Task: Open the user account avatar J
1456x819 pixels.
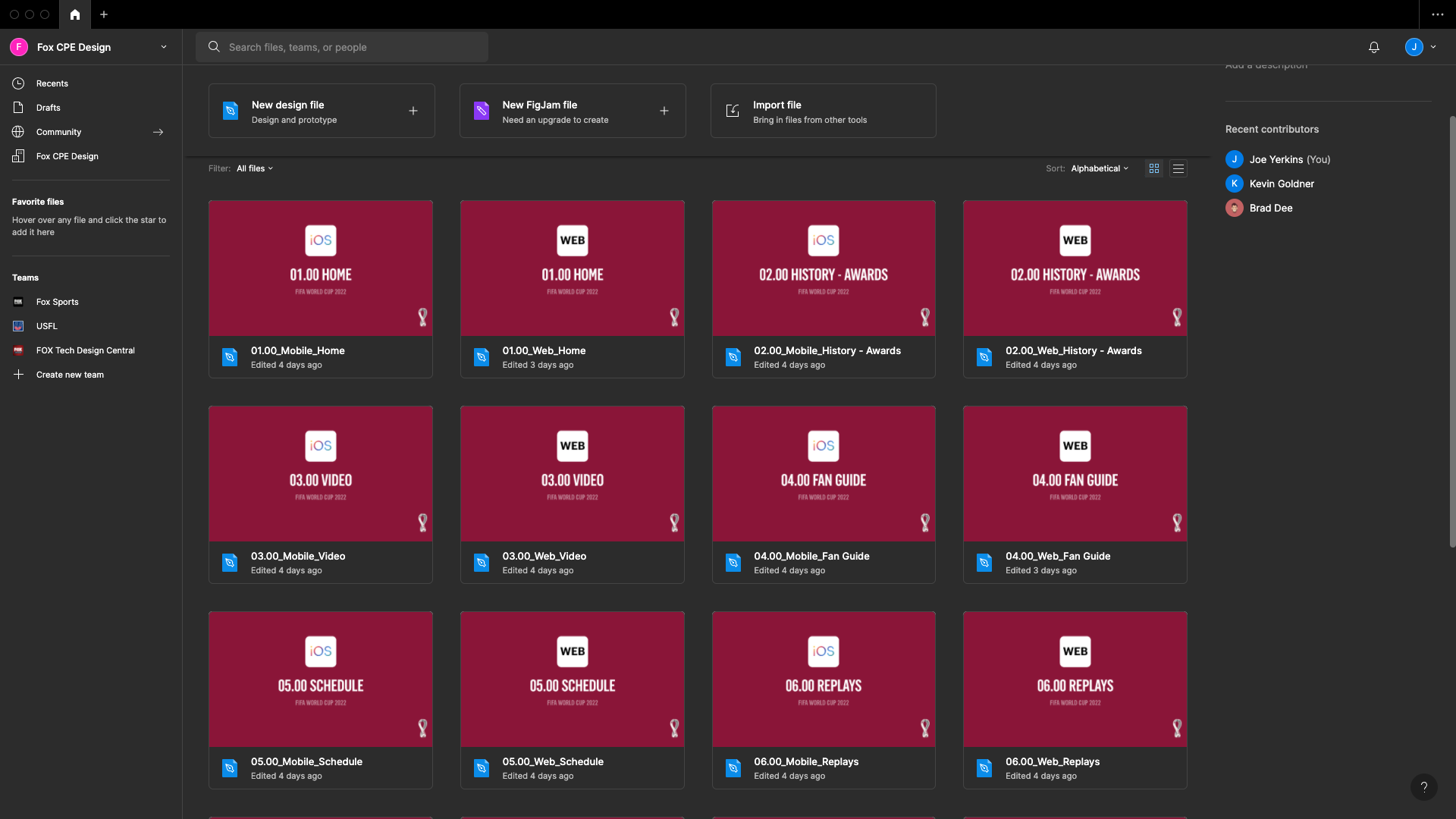Action: point(1414,47)
